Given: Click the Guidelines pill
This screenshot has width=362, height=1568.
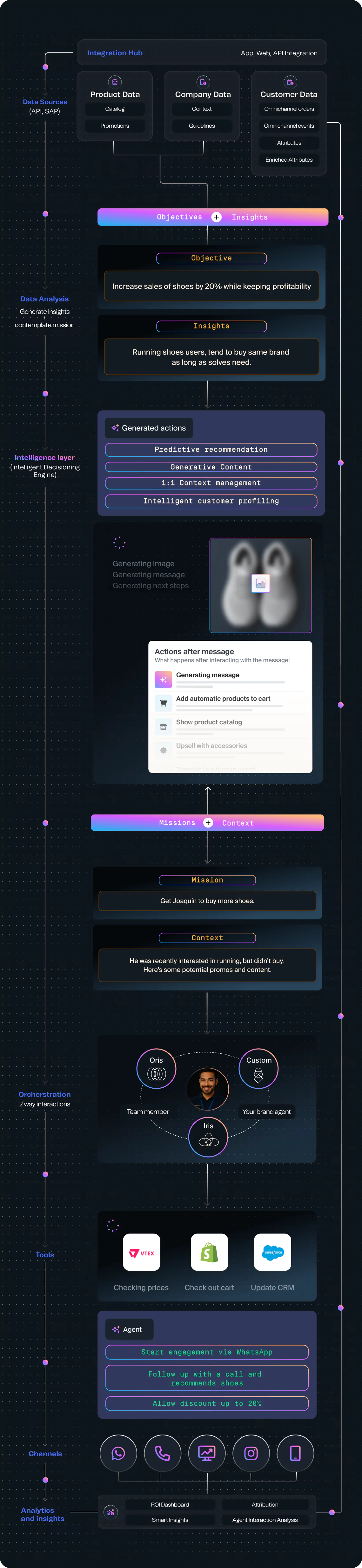Looking at the screenshot, I should [x=202, y=126].
